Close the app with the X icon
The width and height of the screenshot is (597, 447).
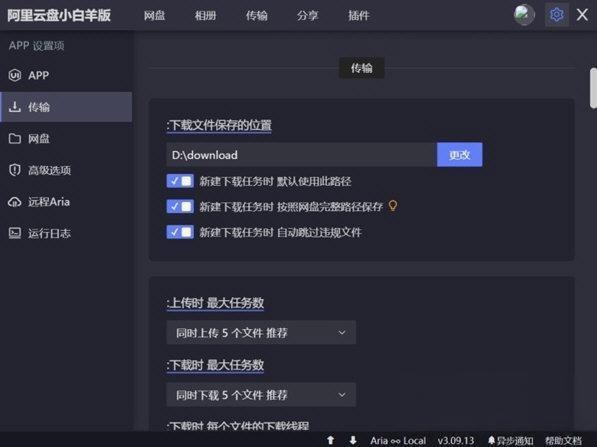tap(582, 15)
